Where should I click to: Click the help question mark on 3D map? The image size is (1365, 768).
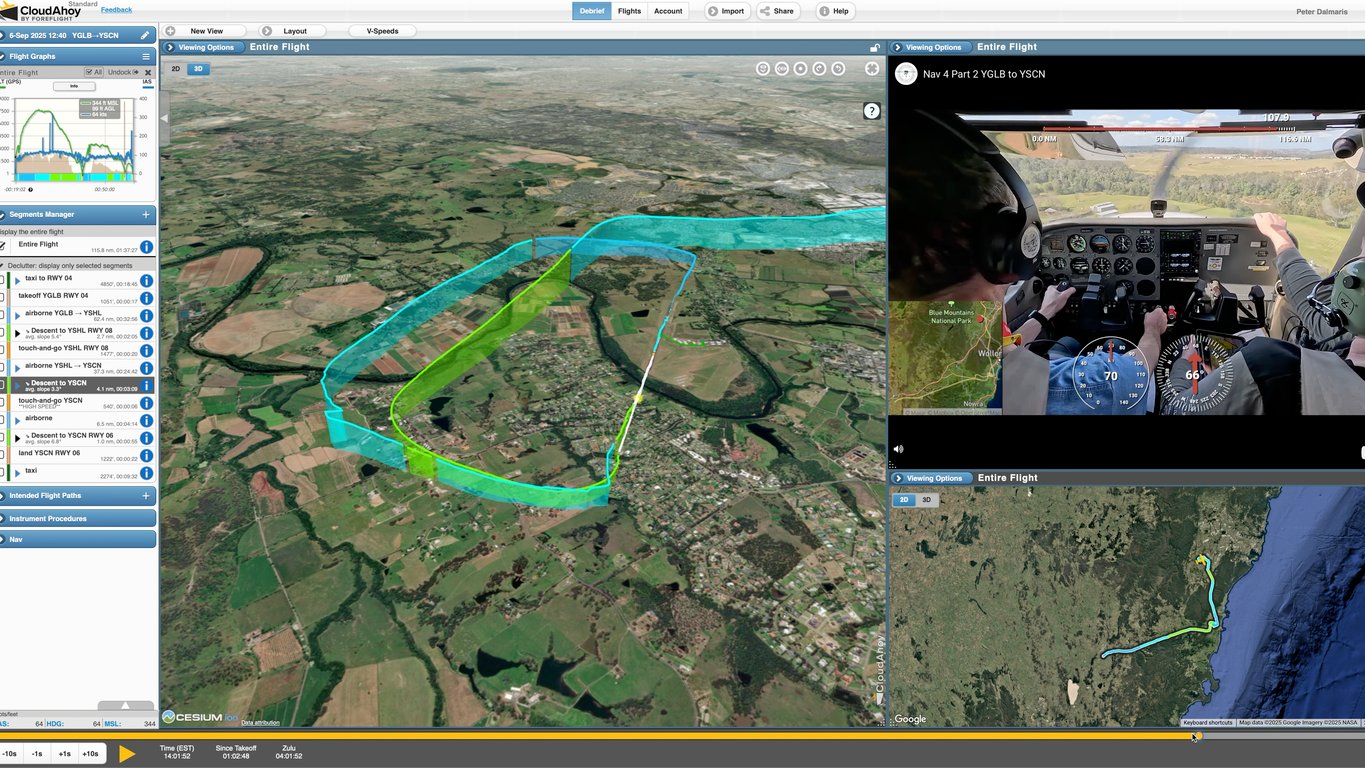pos(871,111)
